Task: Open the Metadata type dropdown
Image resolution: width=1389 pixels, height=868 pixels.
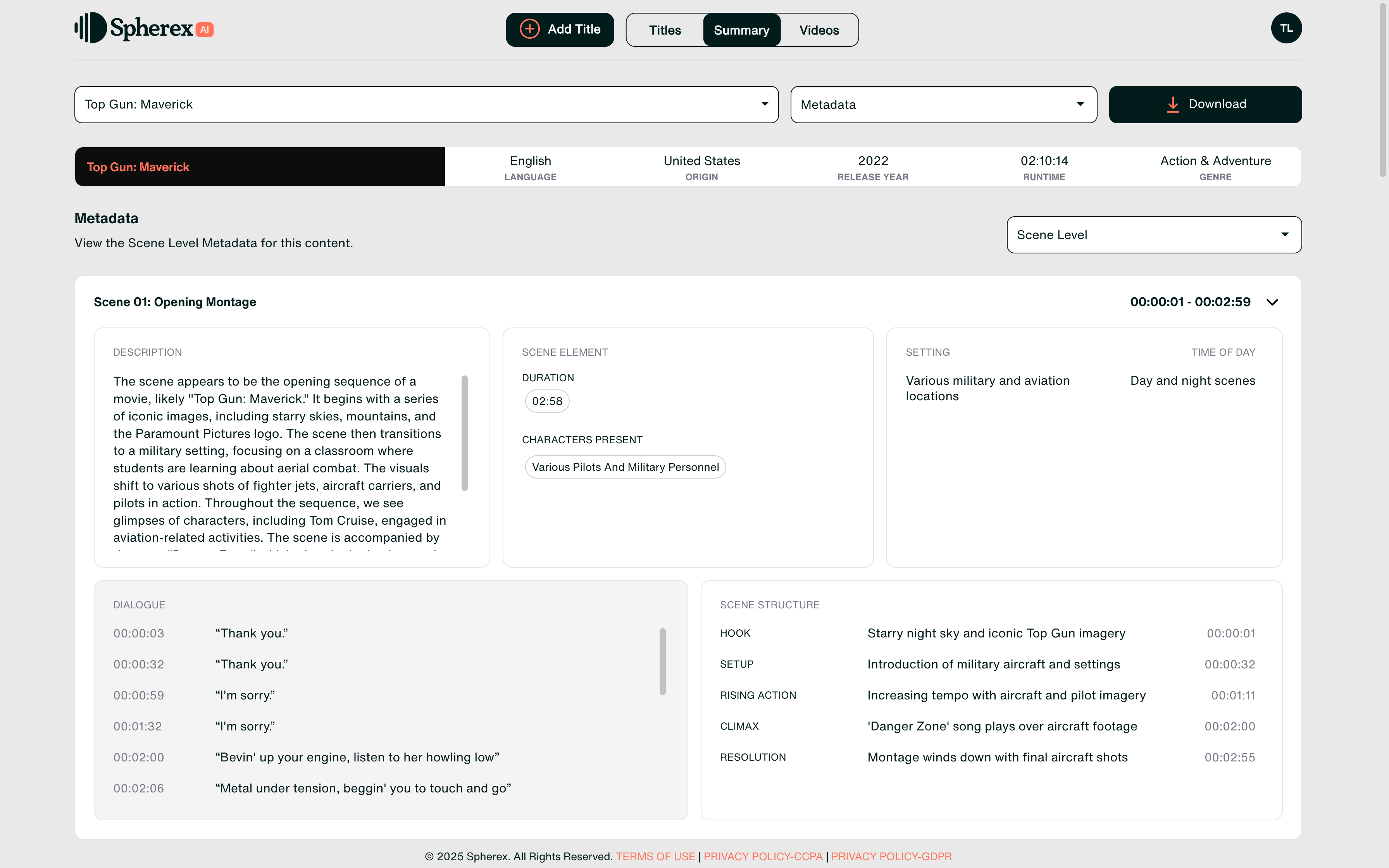Action: (x=943, y=105)
